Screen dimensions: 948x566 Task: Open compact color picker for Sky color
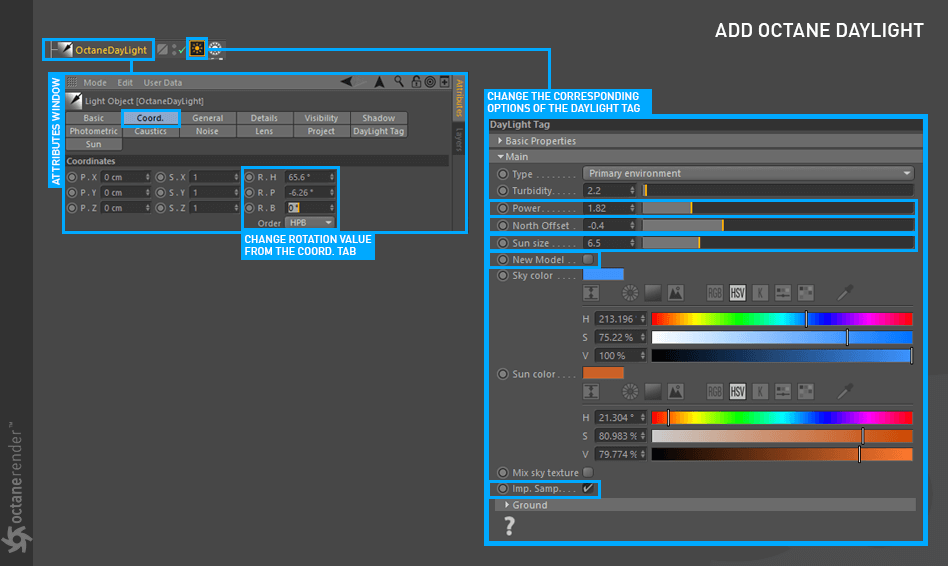click(591, 293)
